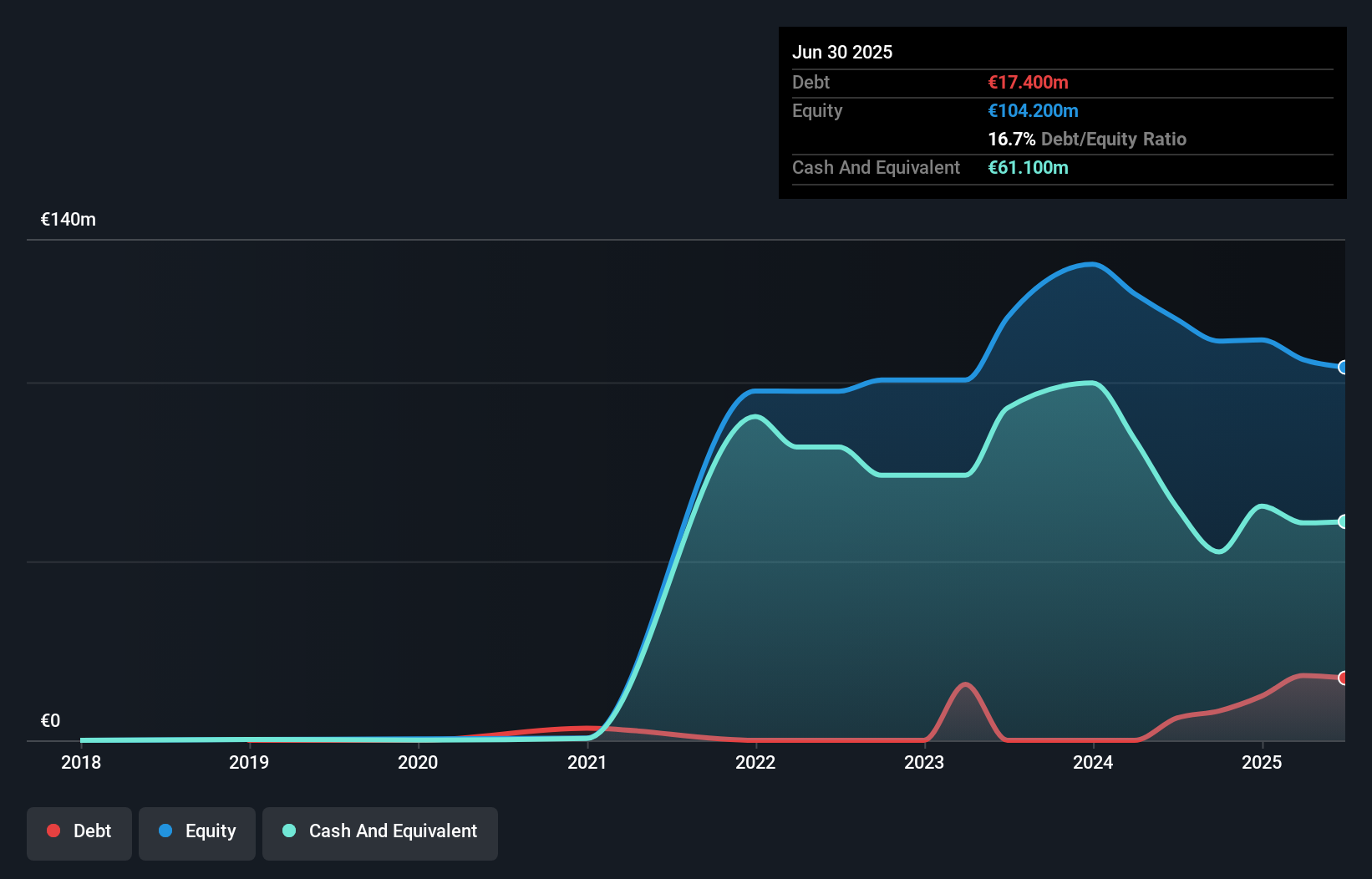Click the 2024 x-axis label
Image resolution: width=1372 pixels, height=879 pixels.
coord(1093,762)
